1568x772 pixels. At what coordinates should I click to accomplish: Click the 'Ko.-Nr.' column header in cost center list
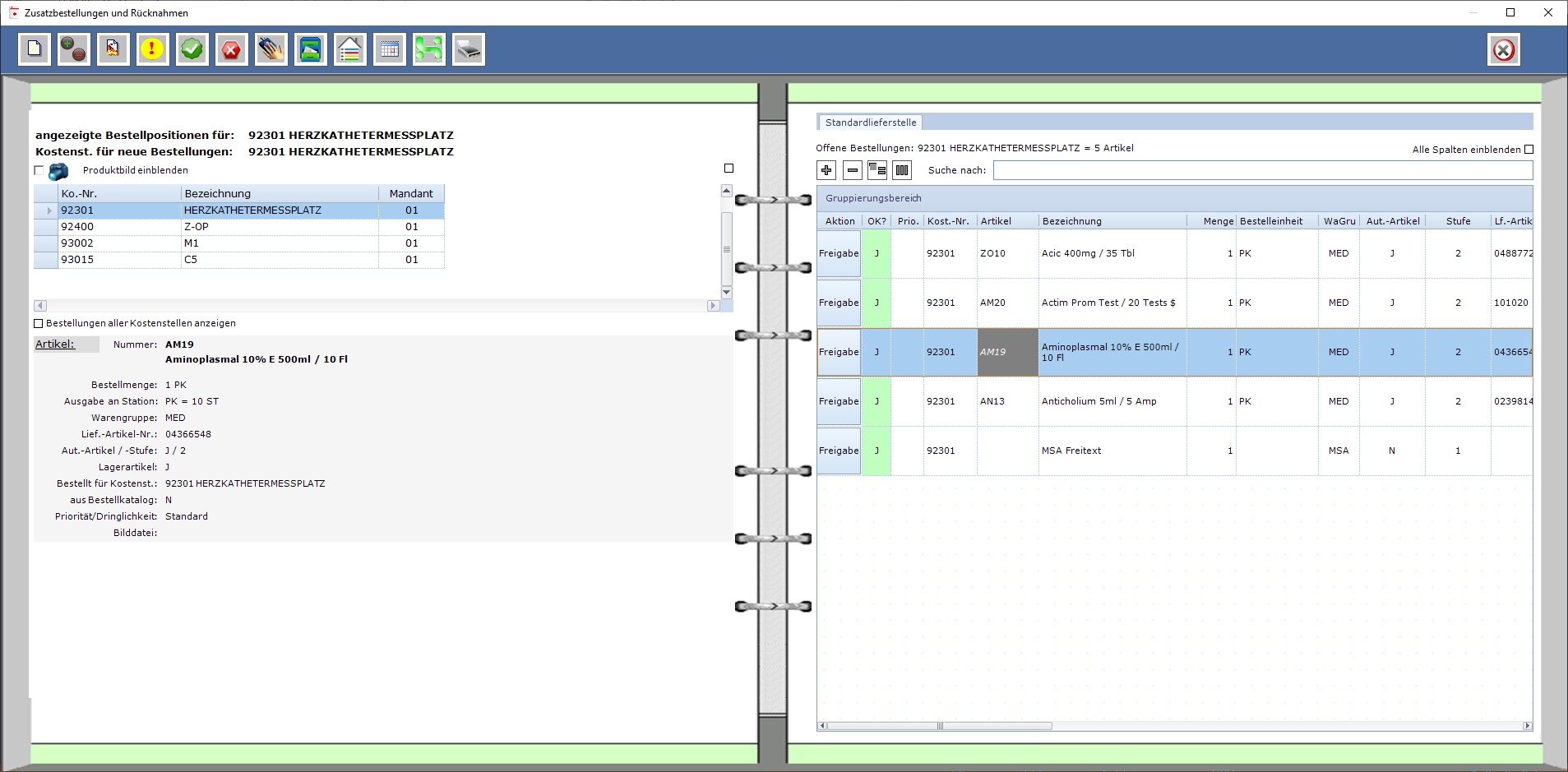click(x=119, y=193)
